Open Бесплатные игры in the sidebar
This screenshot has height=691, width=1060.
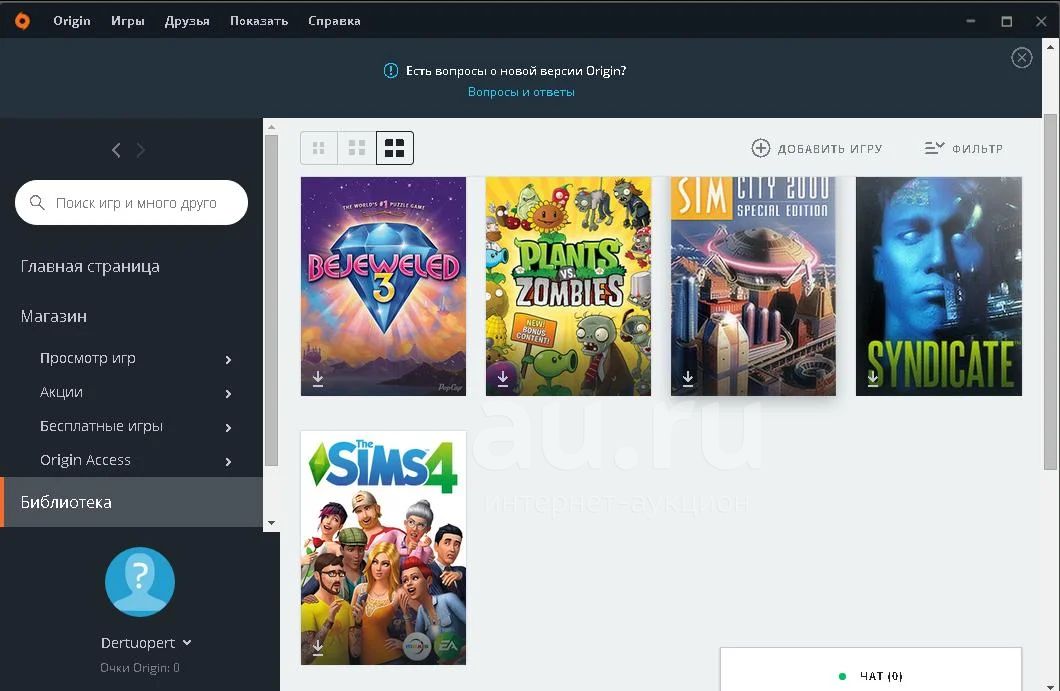pos(101,426)
